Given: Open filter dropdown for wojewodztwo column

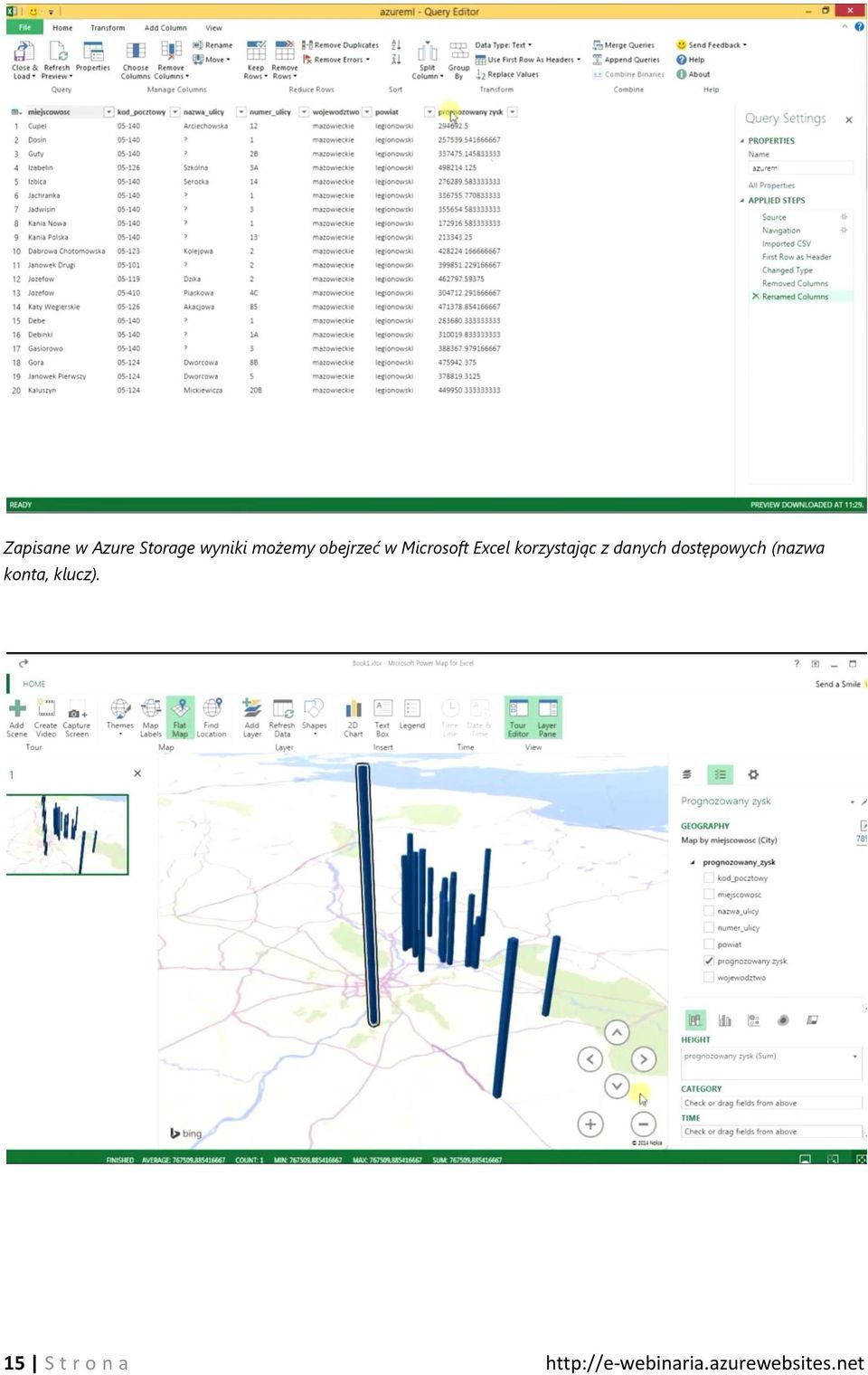Looking at the screenshot, I should click(367, 112).
